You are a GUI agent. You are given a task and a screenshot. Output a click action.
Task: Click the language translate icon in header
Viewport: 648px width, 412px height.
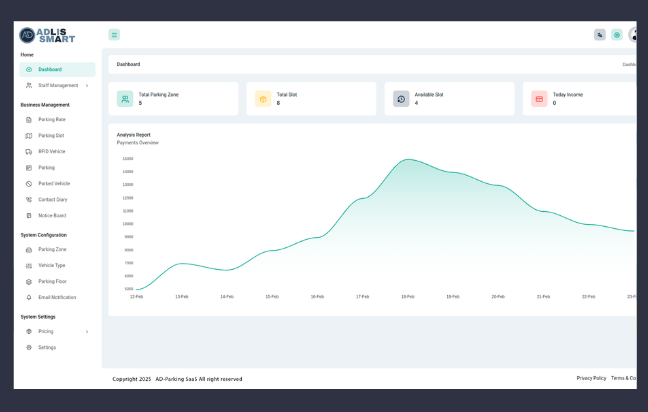599,35
